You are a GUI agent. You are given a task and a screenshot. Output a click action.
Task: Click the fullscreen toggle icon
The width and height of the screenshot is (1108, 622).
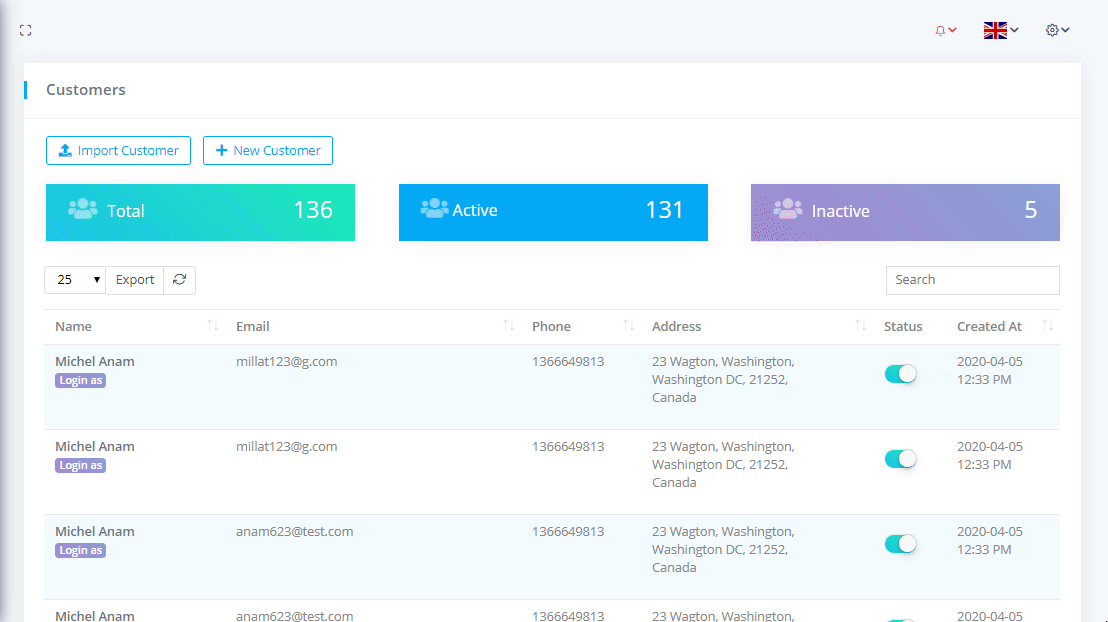point(26,31)
